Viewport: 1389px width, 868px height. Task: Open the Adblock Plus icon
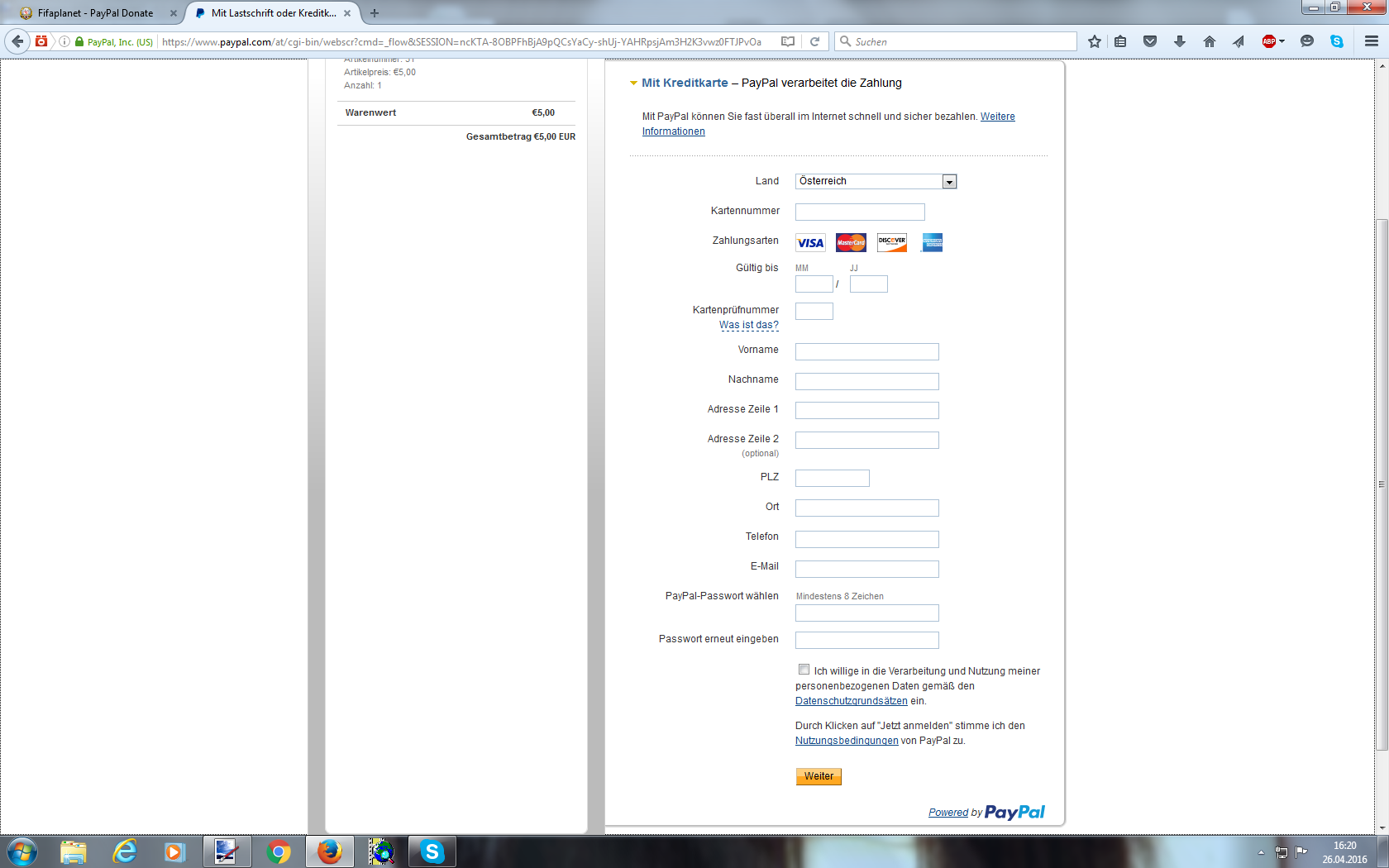1269,41
